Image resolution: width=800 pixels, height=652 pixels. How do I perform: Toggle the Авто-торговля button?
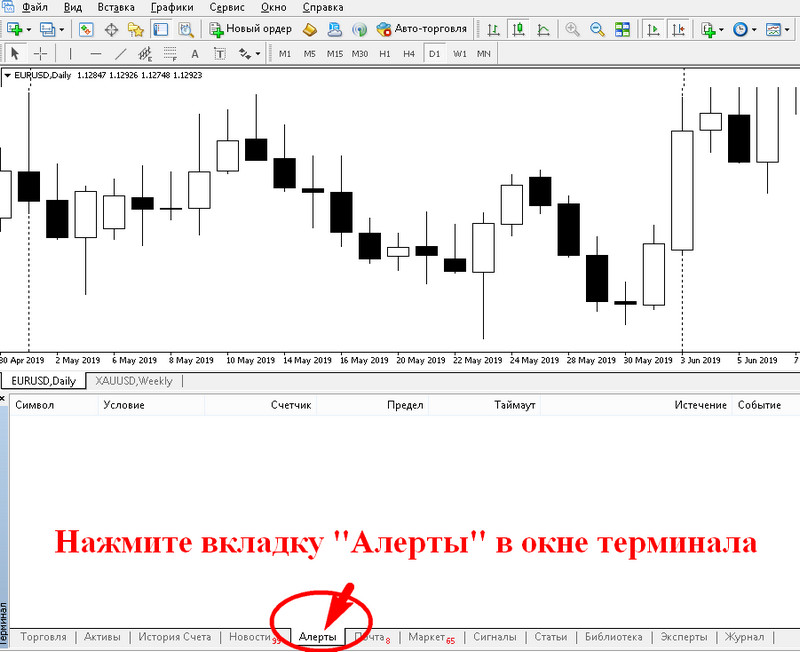click(422, 29)
